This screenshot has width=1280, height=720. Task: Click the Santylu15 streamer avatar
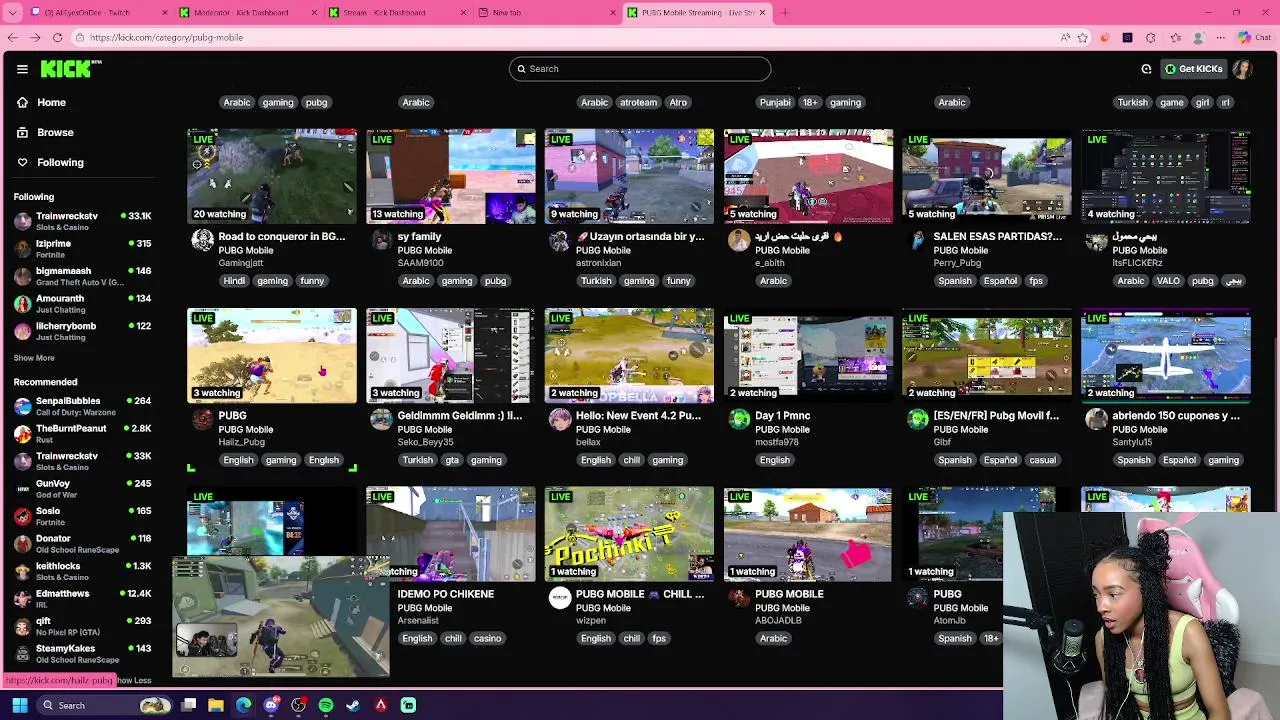pyautogui.click(x=1097, y=419)
